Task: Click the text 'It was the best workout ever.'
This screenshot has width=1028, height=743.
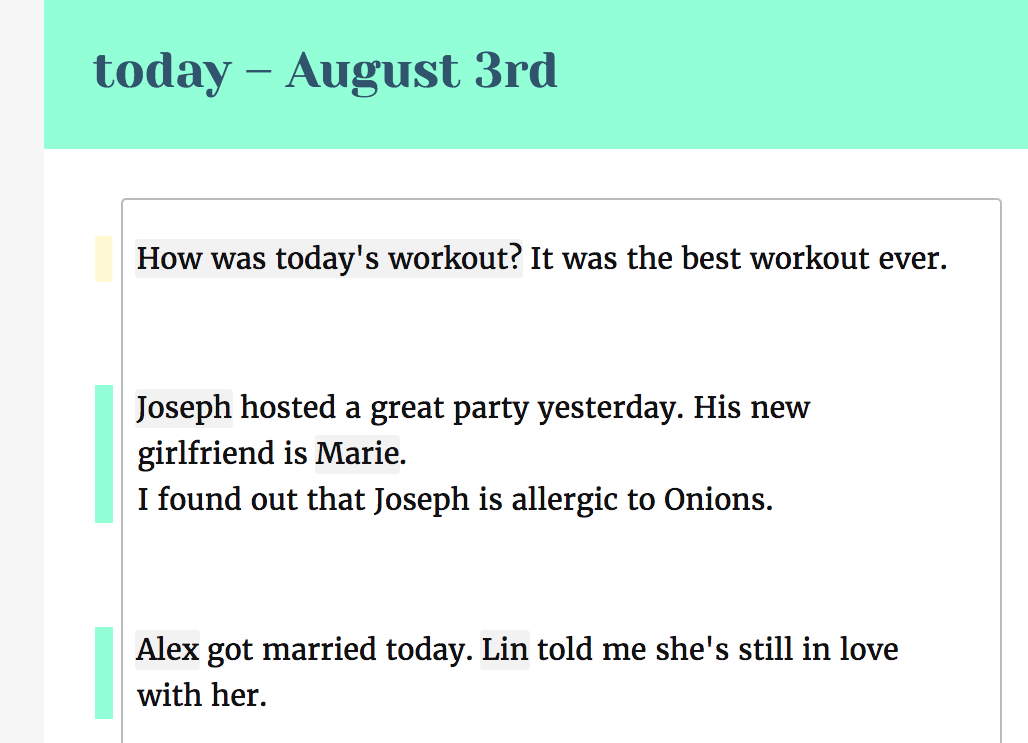Action: [x=739, y=258]
